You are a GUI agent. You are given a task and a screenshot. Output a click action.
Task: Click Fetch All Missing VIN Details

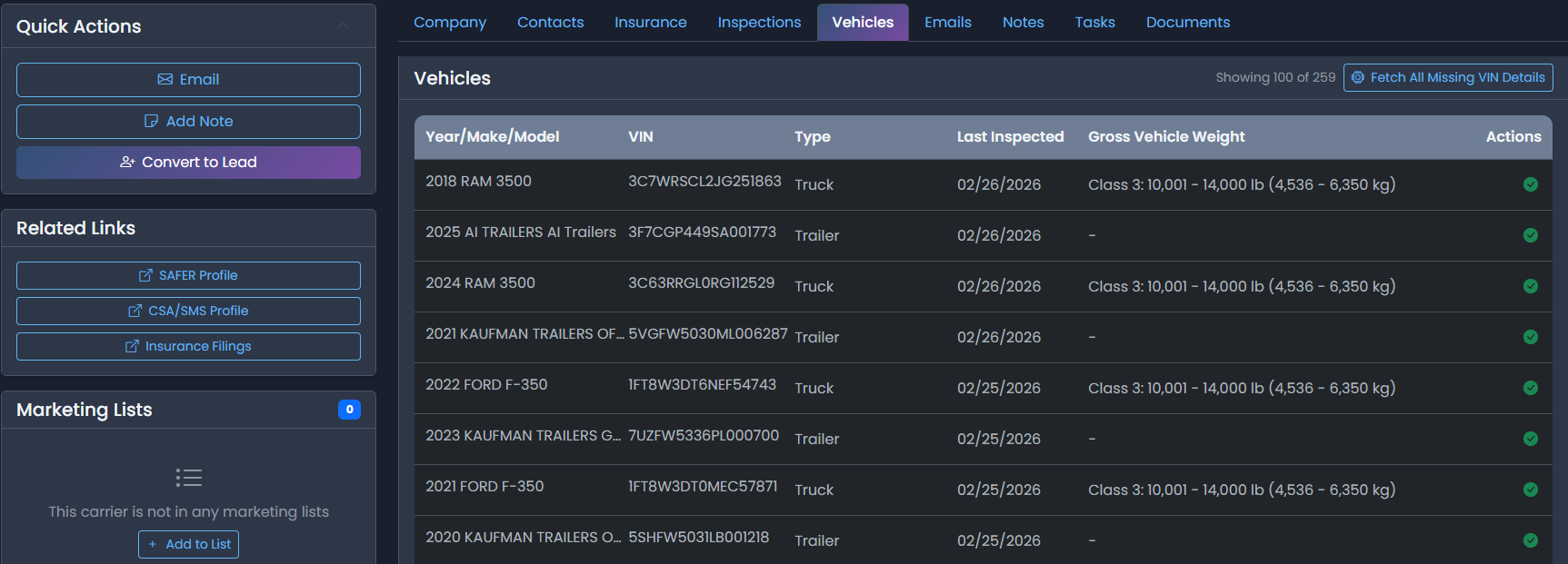click(1447, 77)
